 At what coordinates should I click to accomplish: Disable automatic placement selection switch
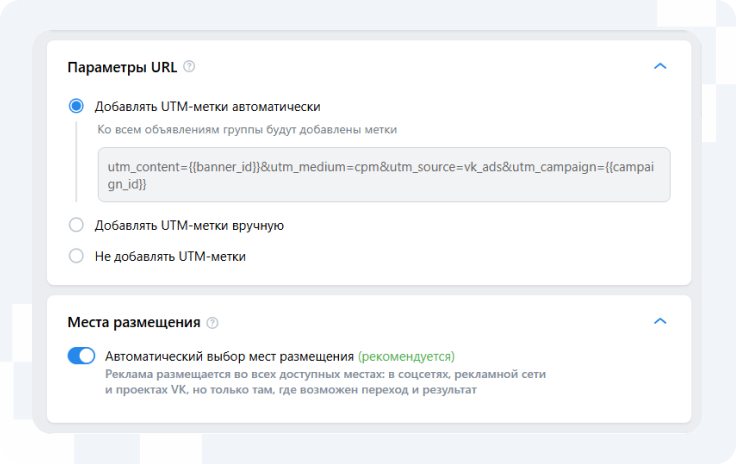(x=81, y=356)
